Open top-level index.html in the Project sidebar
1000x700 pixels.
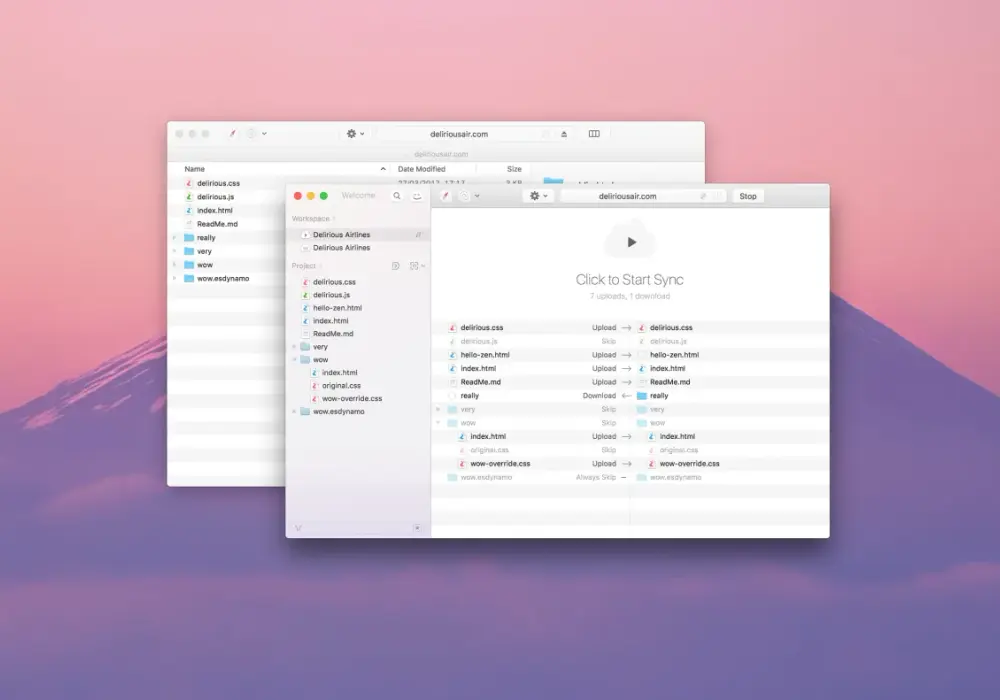(x=330, y=321)
